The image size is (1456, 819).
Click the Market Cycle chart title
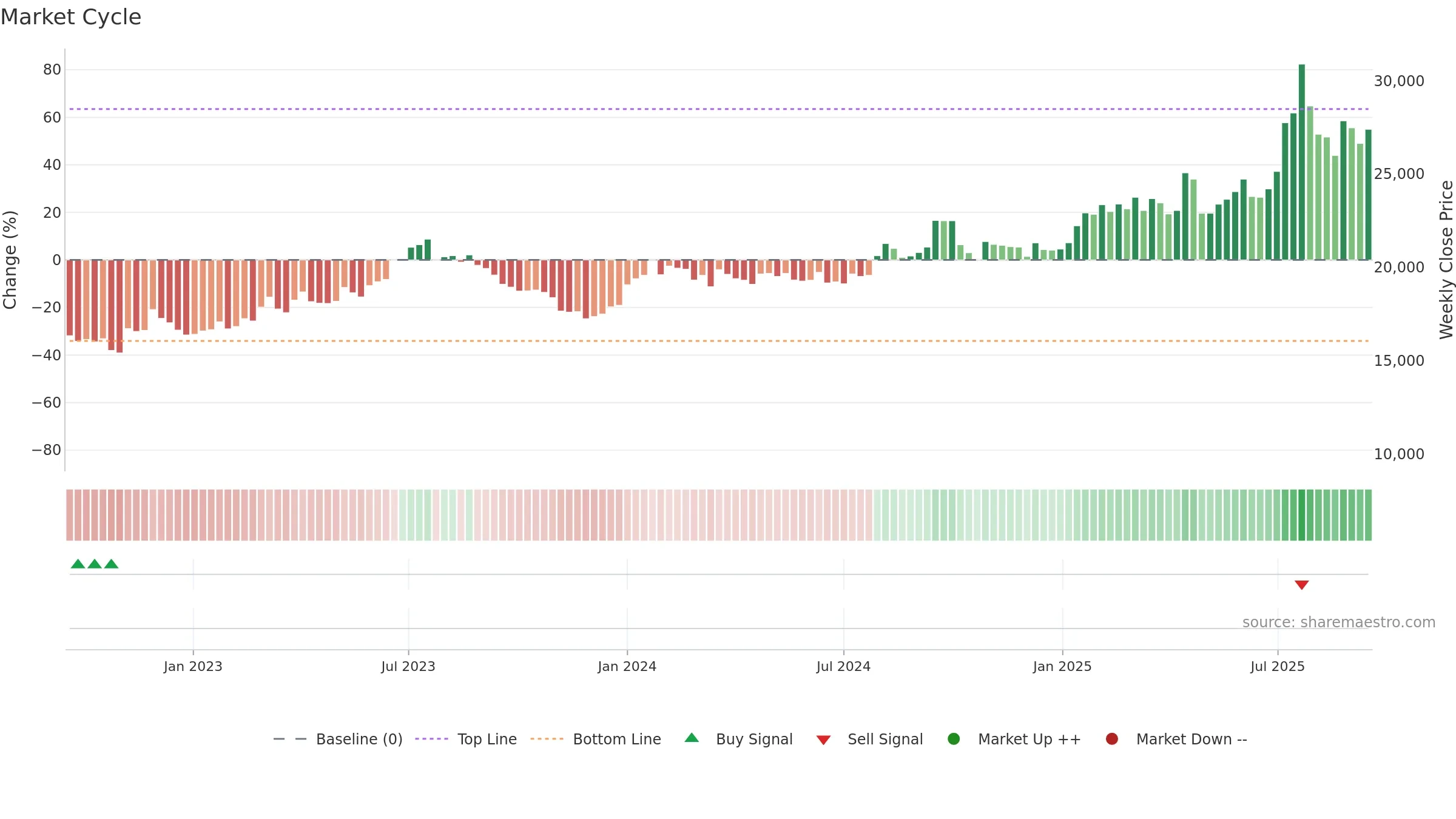click(x=71, y=17)
